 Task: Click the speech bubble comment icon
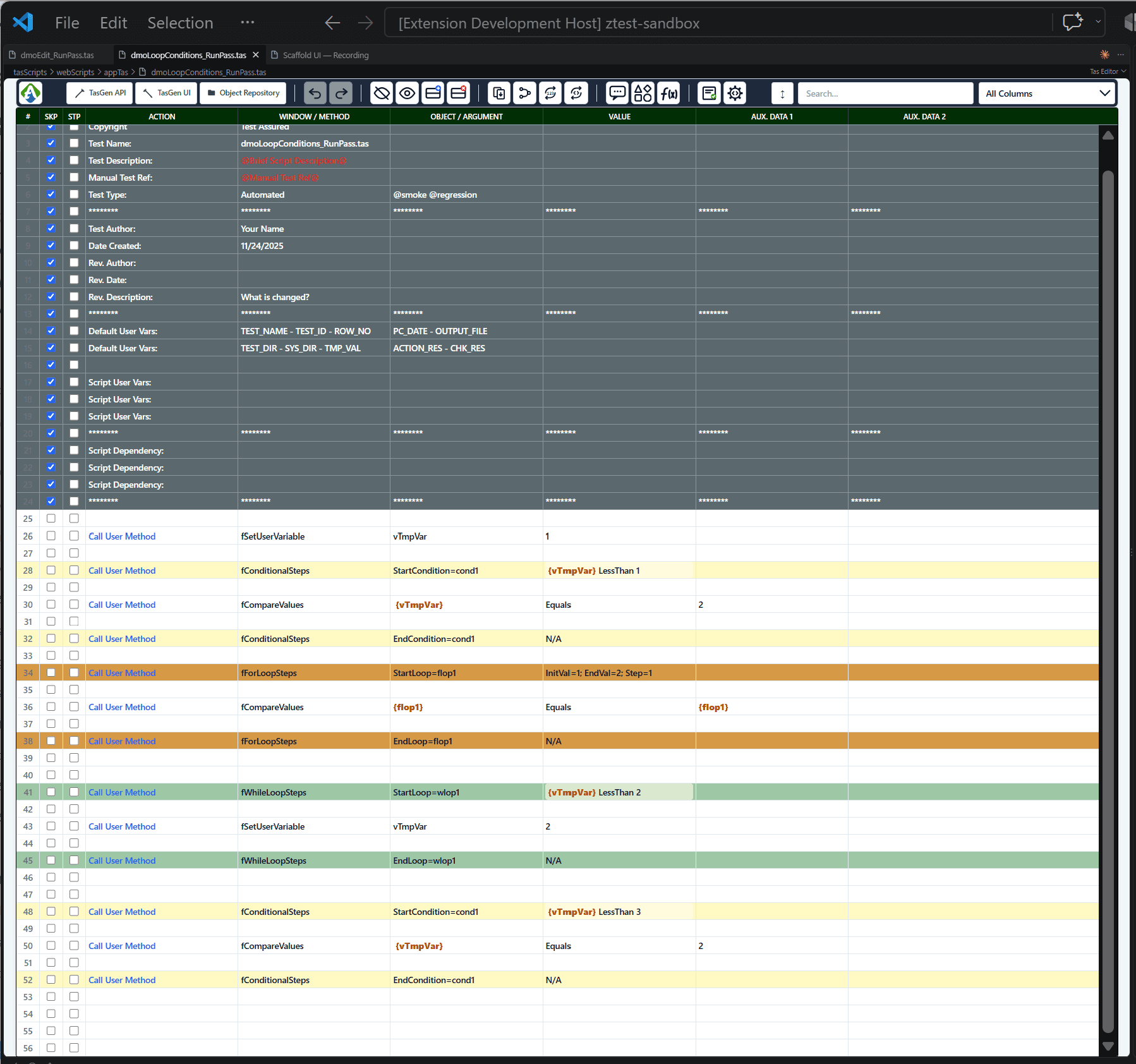pos(617,94)
